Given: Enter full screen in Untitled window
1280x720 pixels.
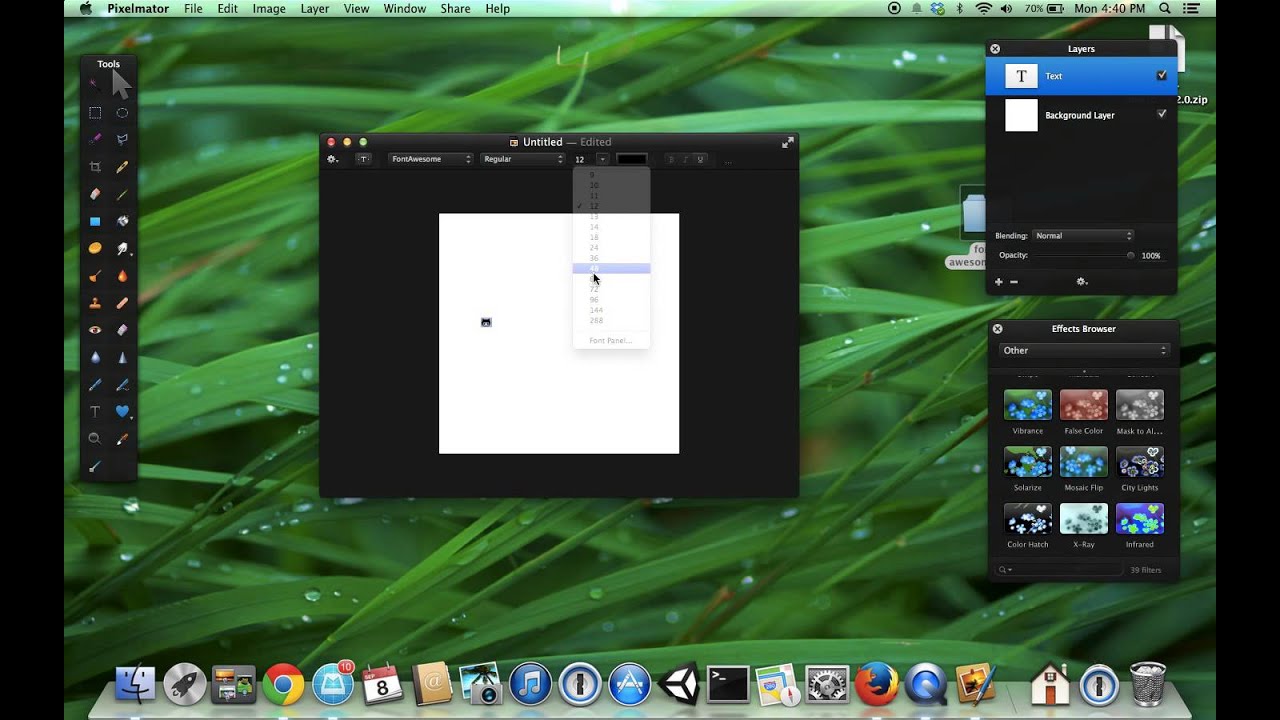Looking at the screenshot, I should (x=787, y=143).
